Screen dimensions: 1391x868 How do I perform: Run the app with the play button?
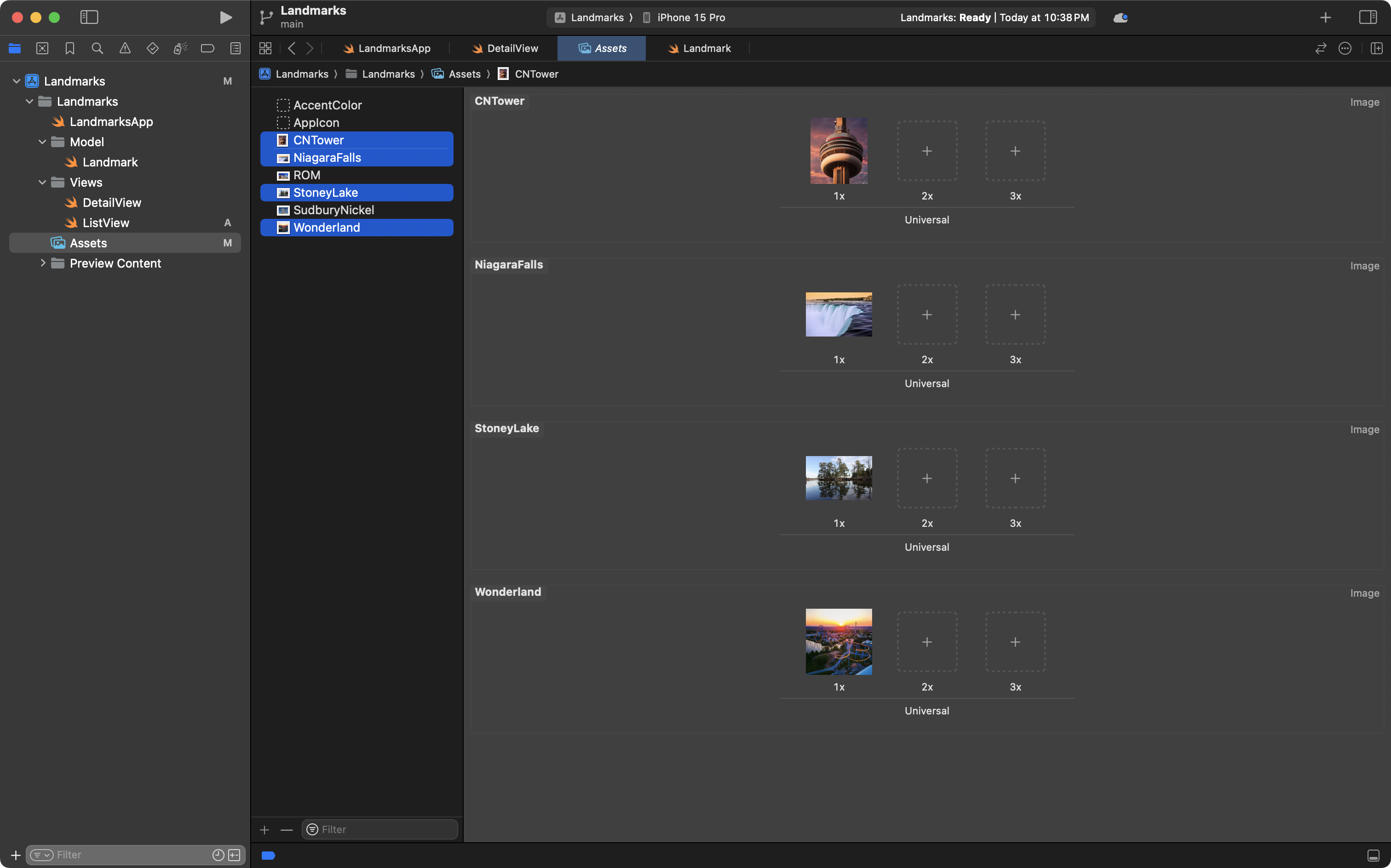(225, 17)
